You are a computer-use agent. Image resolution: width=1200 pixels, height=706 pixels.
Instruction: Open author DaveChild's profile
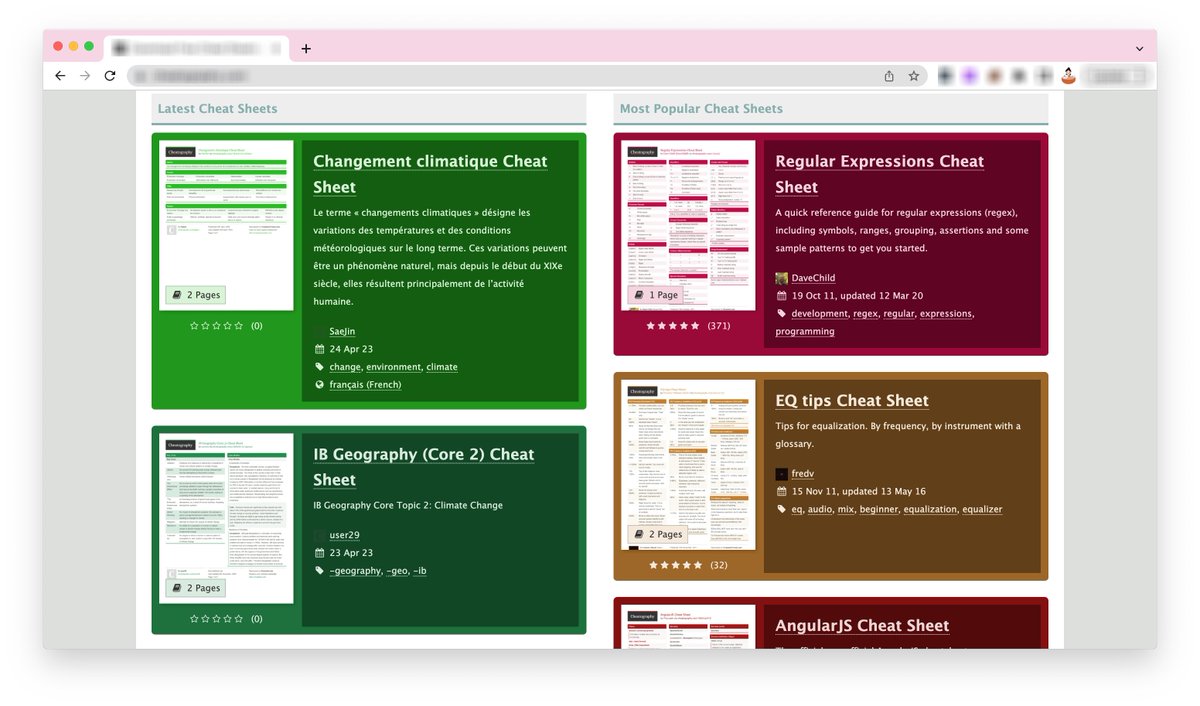813,278
